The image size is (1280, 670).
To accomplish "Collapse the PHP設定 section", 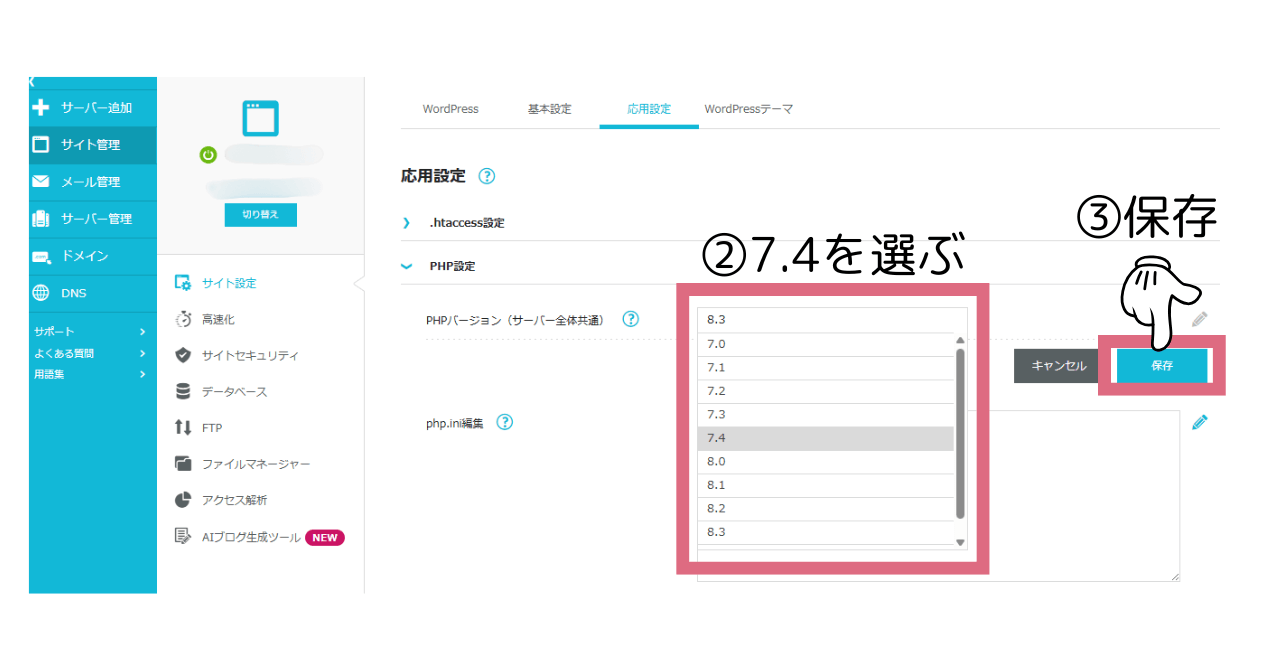I will coord(406,267).
